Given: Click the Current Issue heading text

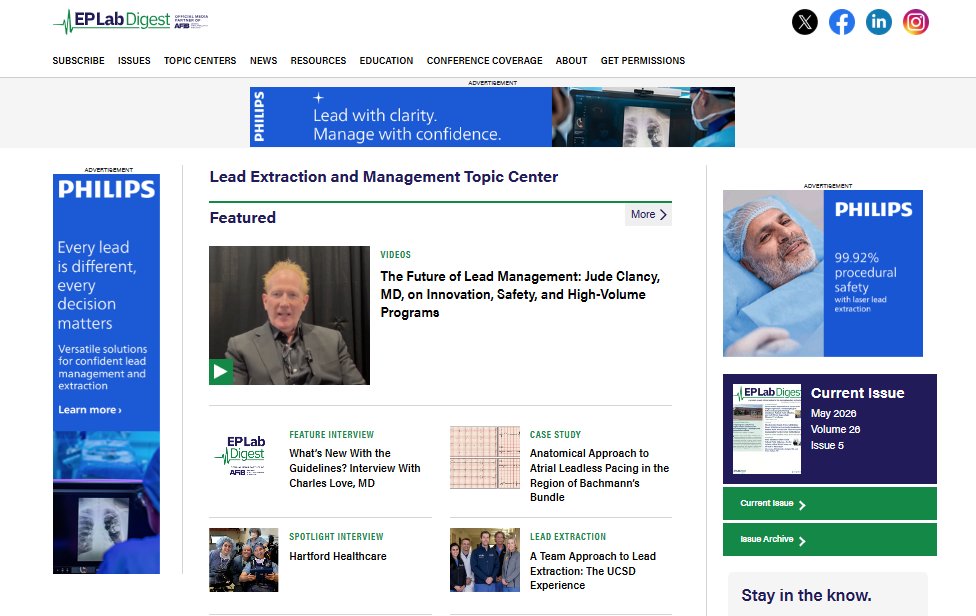Looking at the screenshot, I should pos(857,393).
